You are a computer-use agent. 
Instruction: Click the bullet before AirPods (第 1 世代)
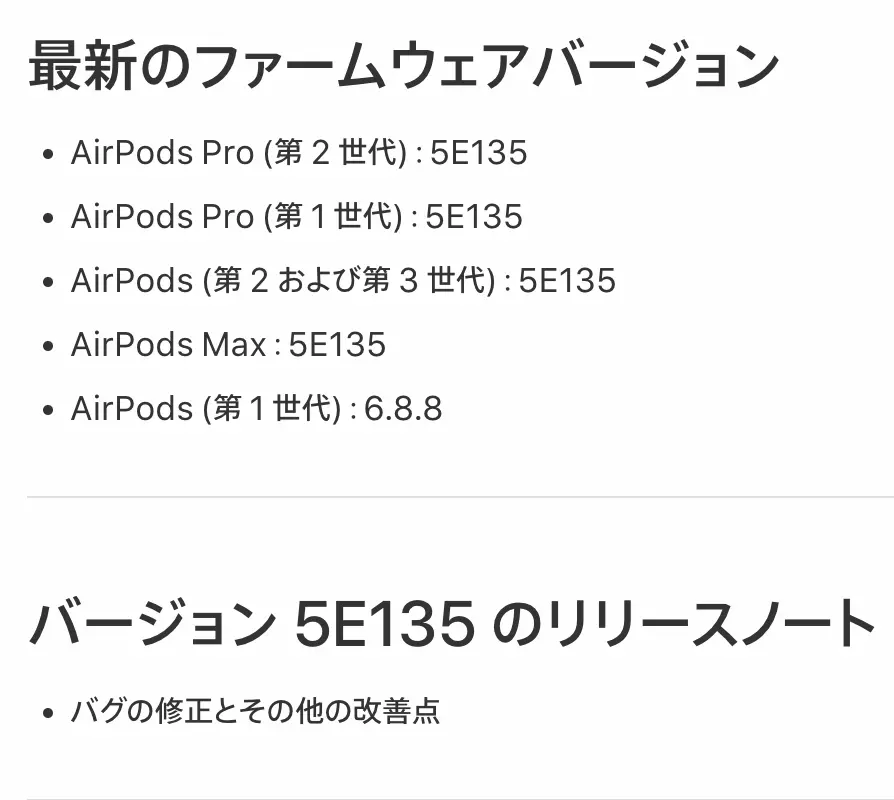48,409
